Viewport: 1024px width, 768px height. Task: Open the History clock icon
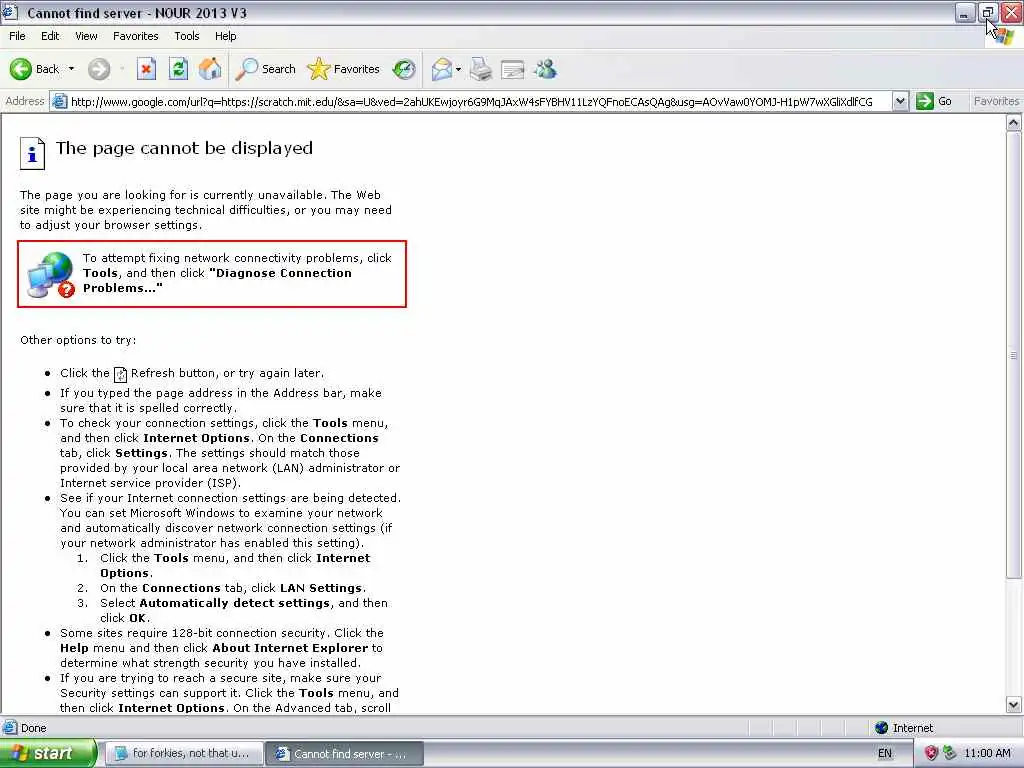click(404, 69)
